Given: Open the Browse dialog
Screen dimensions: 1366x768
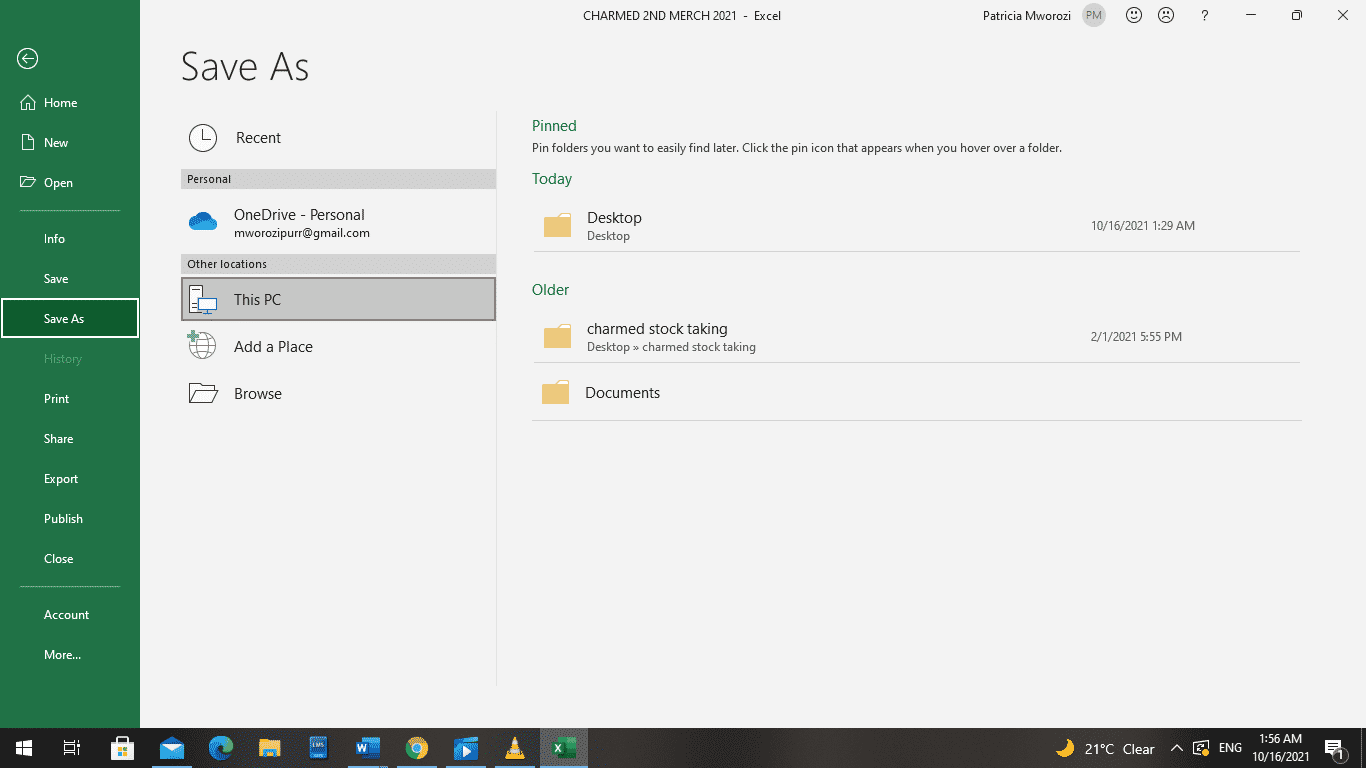Looking at the screenshot, I should pyautogui.click(x=257, y=393).
